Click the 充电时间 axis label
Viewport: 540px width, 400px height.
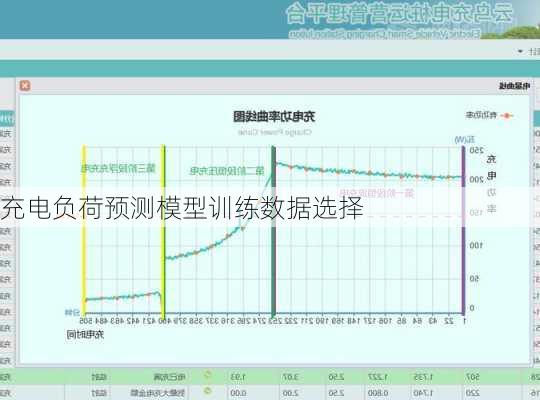point(85,334)
